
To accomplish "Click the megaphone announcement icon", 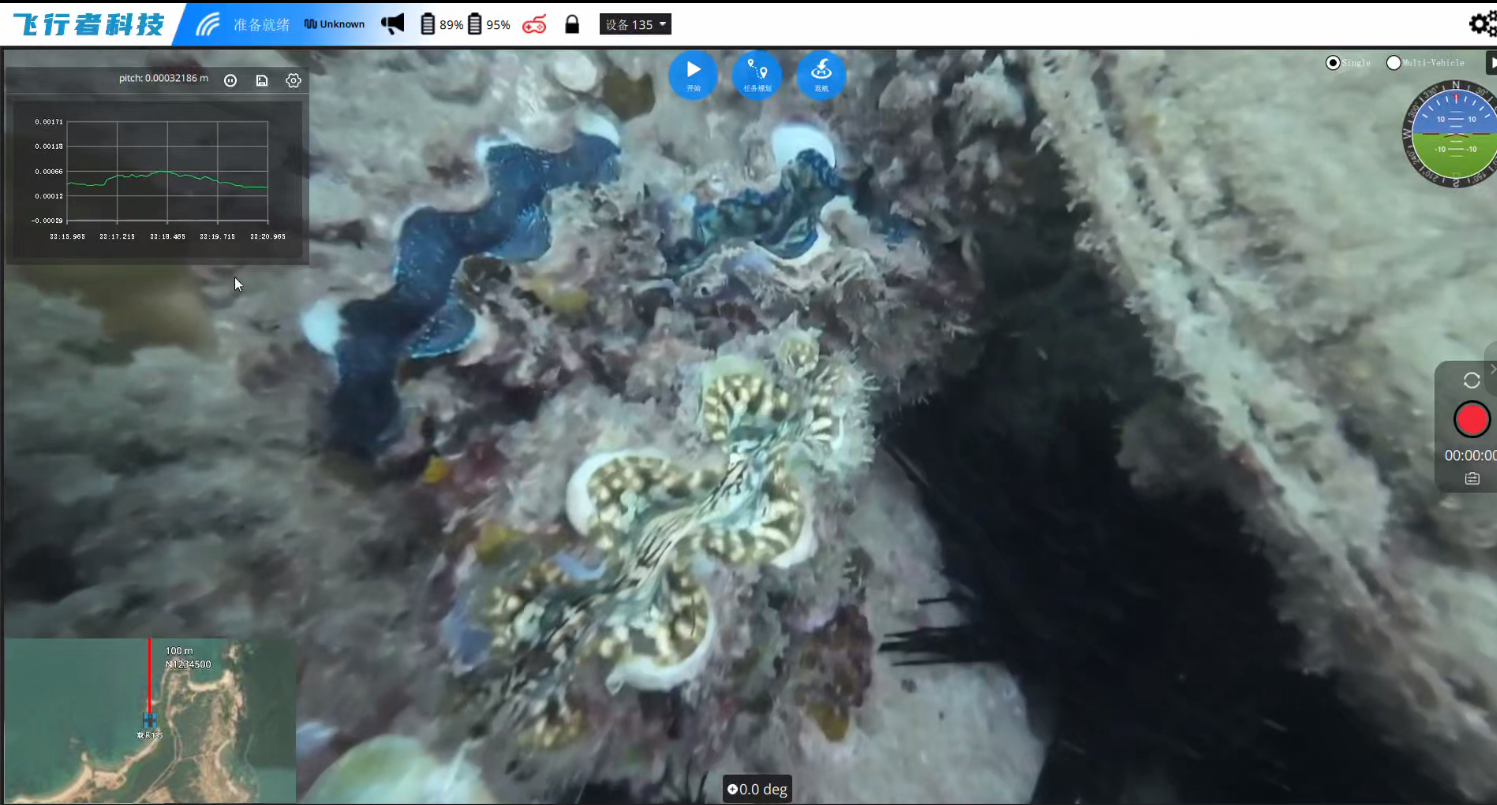I will 393,24.
